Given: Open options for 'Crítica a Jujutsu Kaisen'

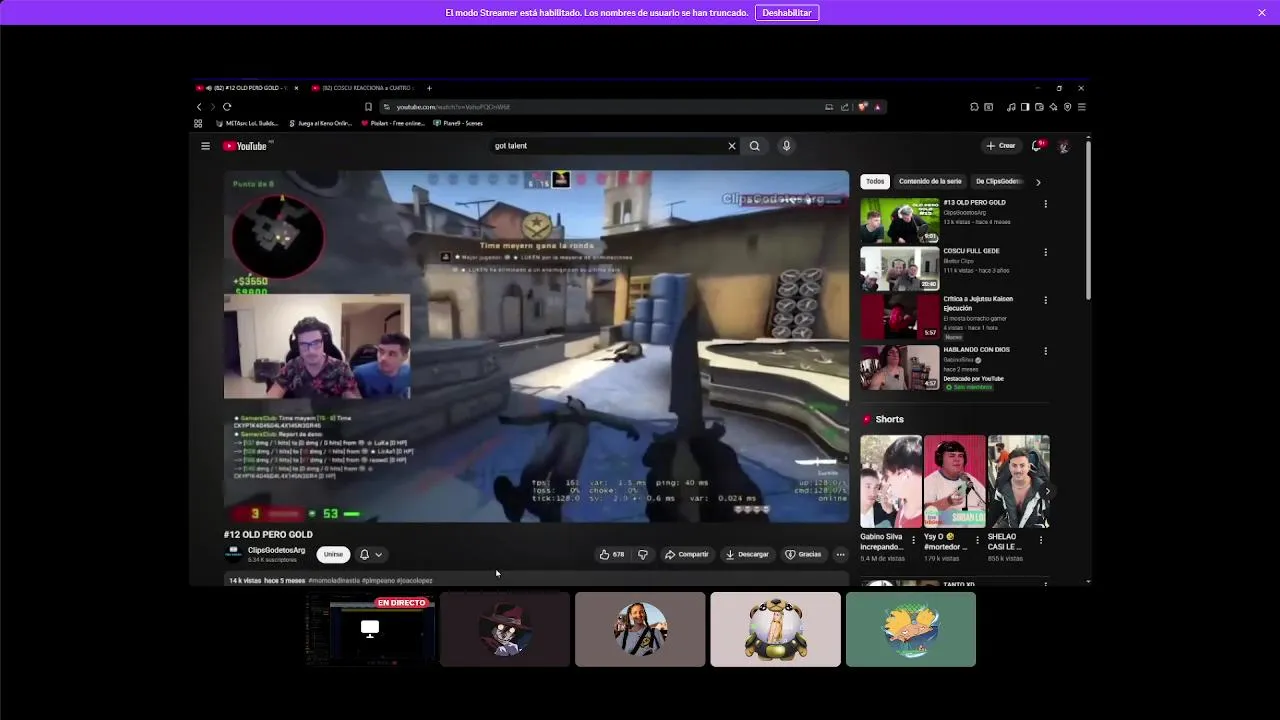Looking at the screenshot, I should [1046, 300].
